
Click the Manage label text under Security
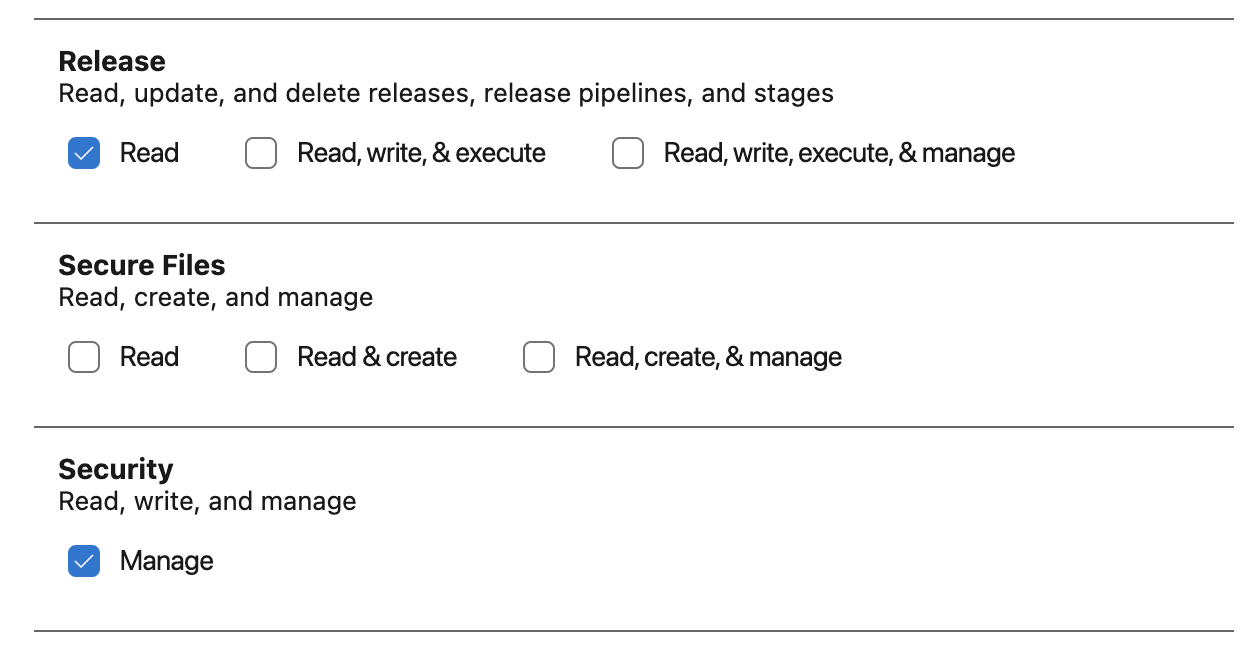tap(166, 561)
